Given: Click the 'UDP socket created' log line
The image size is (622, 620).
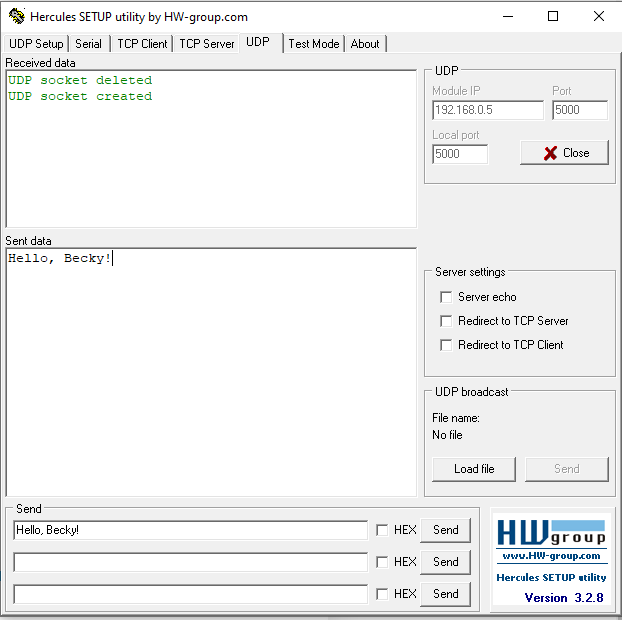Looking at the screenshot, I should 80,96.
